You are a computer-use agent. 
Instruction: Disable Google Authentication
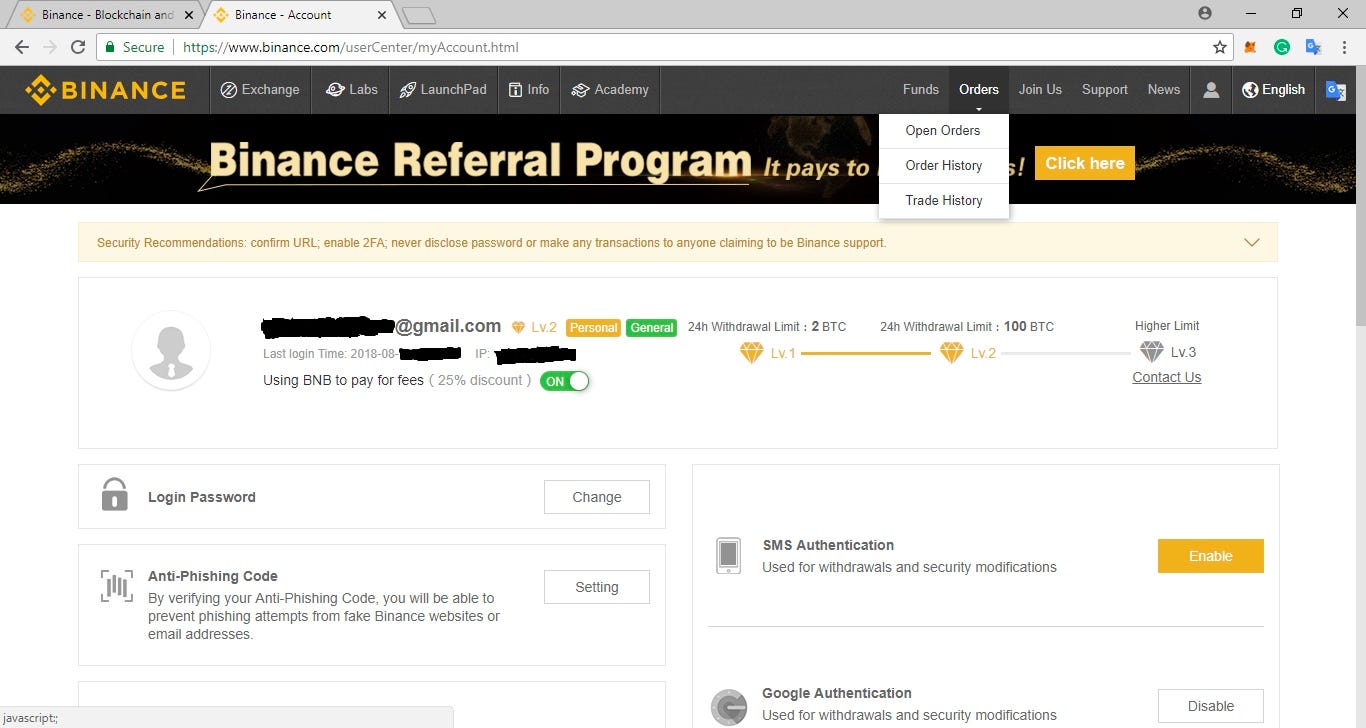pos(1211,706)
